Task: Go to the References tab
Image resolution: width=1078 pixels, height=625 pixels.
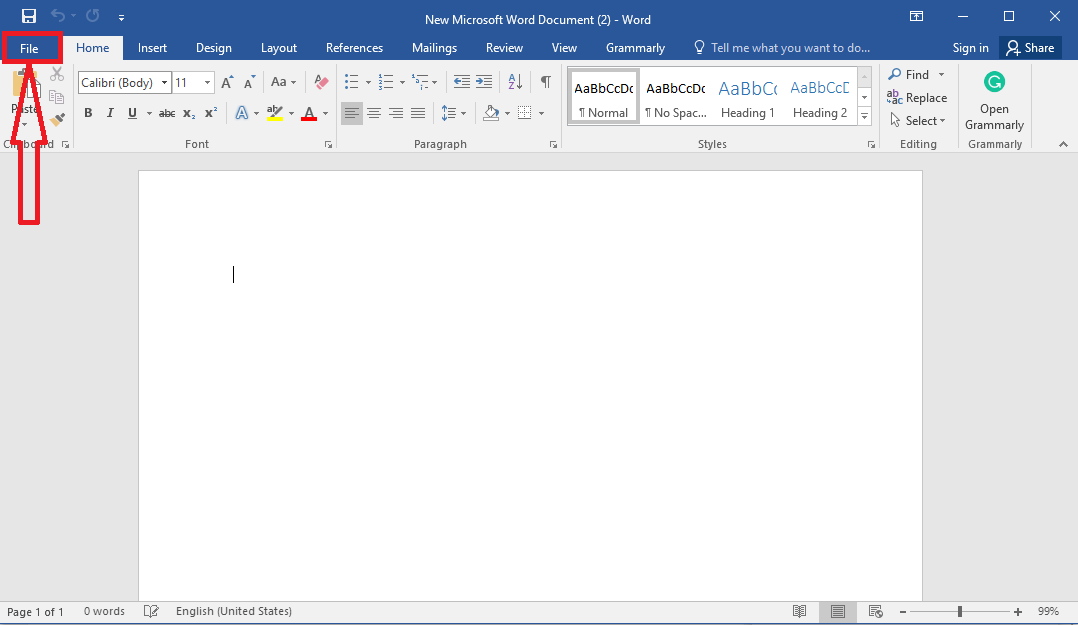Action: pyautogui.click(x=354, y=47)
